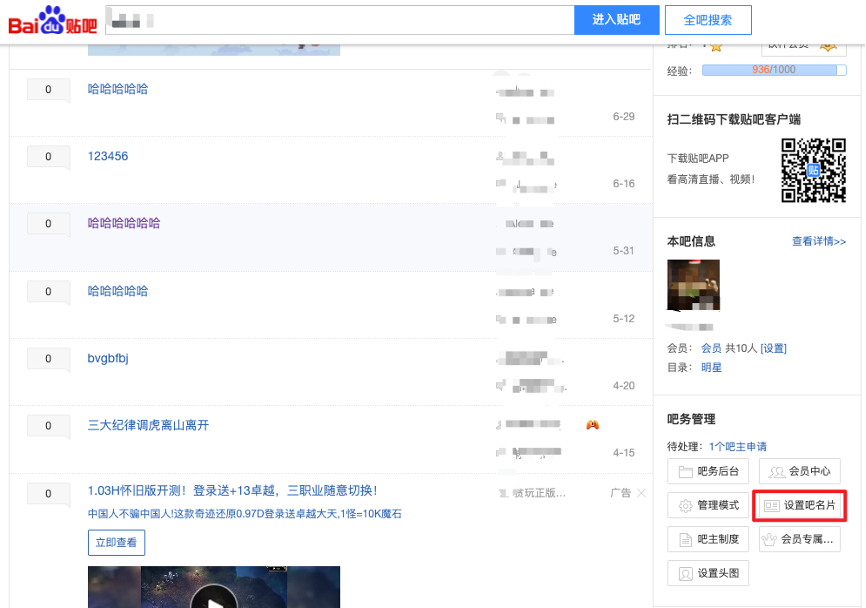Viewport: 866px width, 608px height.
Task: Click the Baidu Tieba logo
Action: (x=53, y=21)
